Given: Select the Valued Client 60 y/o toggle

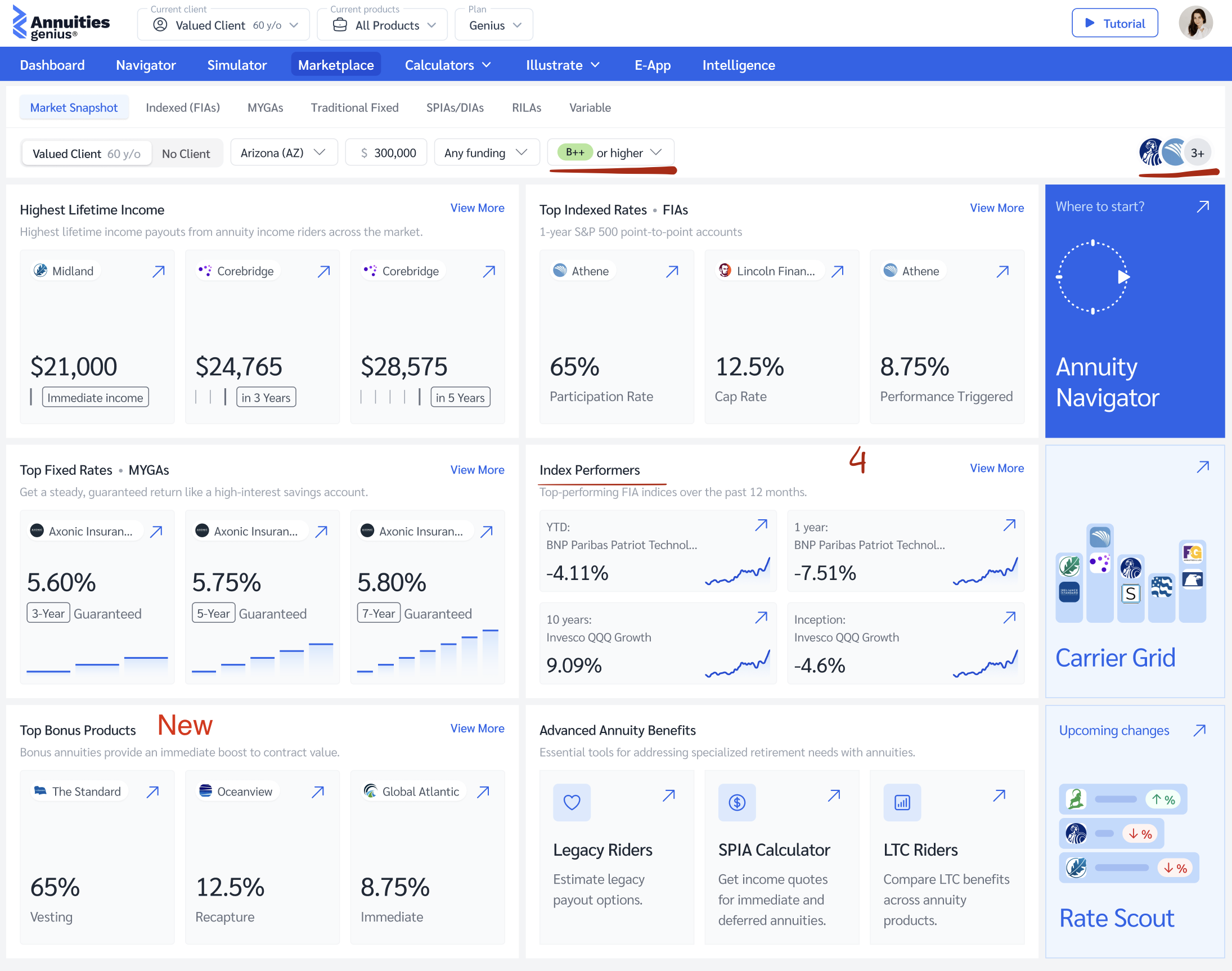Looking at the screenshot, I should (87, 154).
